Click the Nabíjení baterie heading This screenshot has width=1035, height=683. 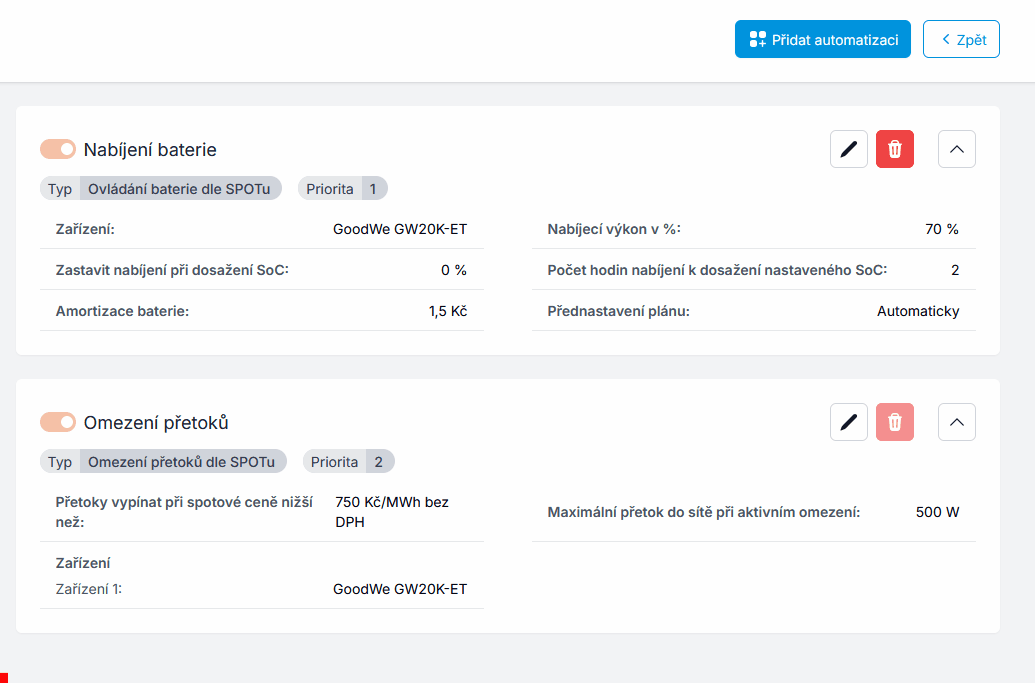150,150
